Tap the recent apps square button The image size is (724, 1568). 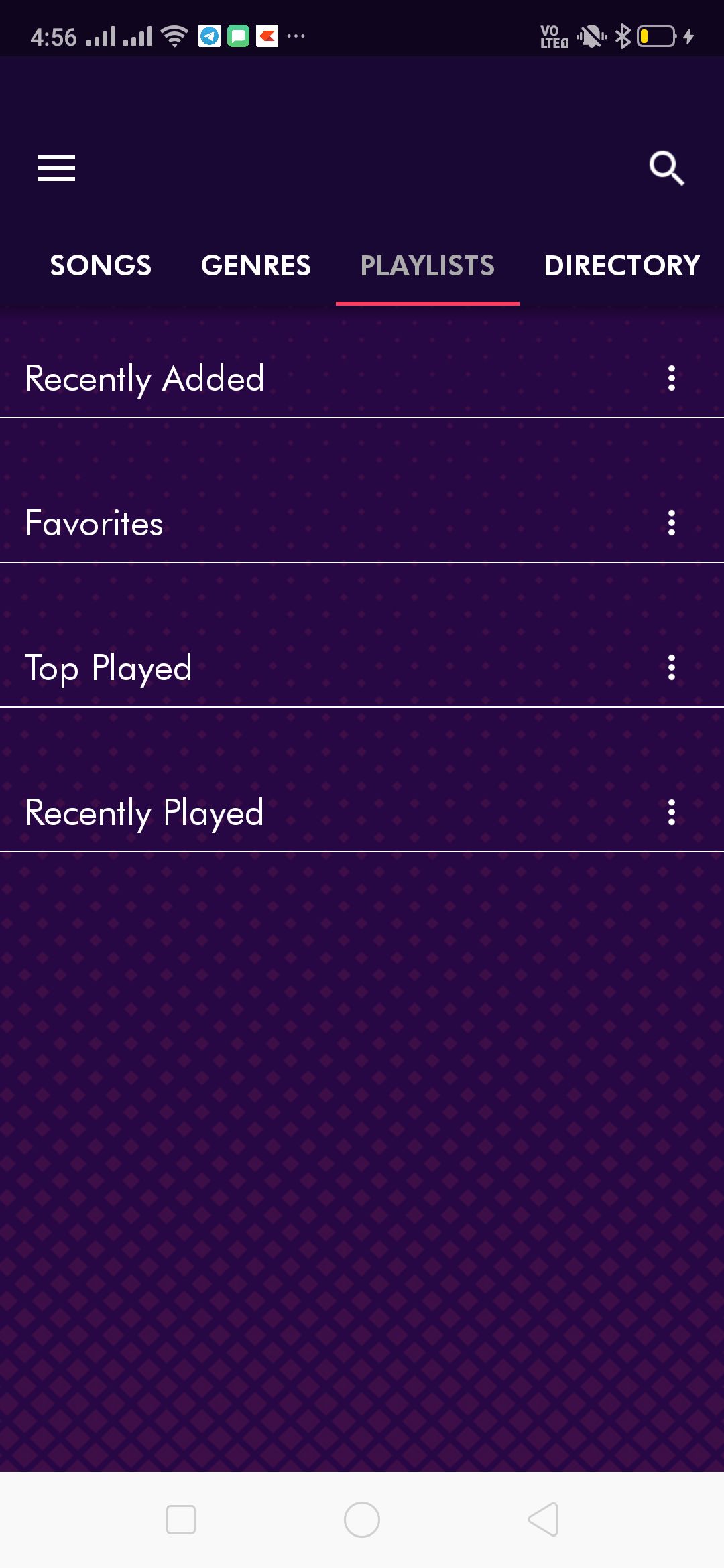[x=181, y=1520]
